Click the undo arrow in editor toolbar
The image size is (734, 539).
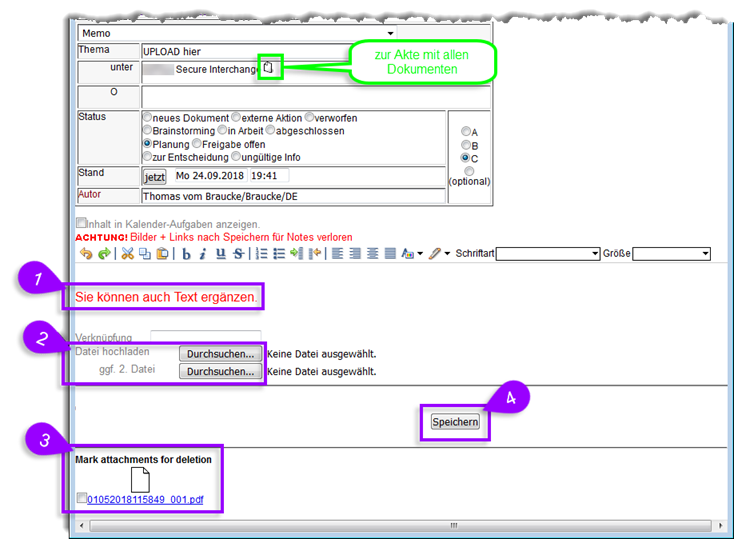tap(86, 254)
